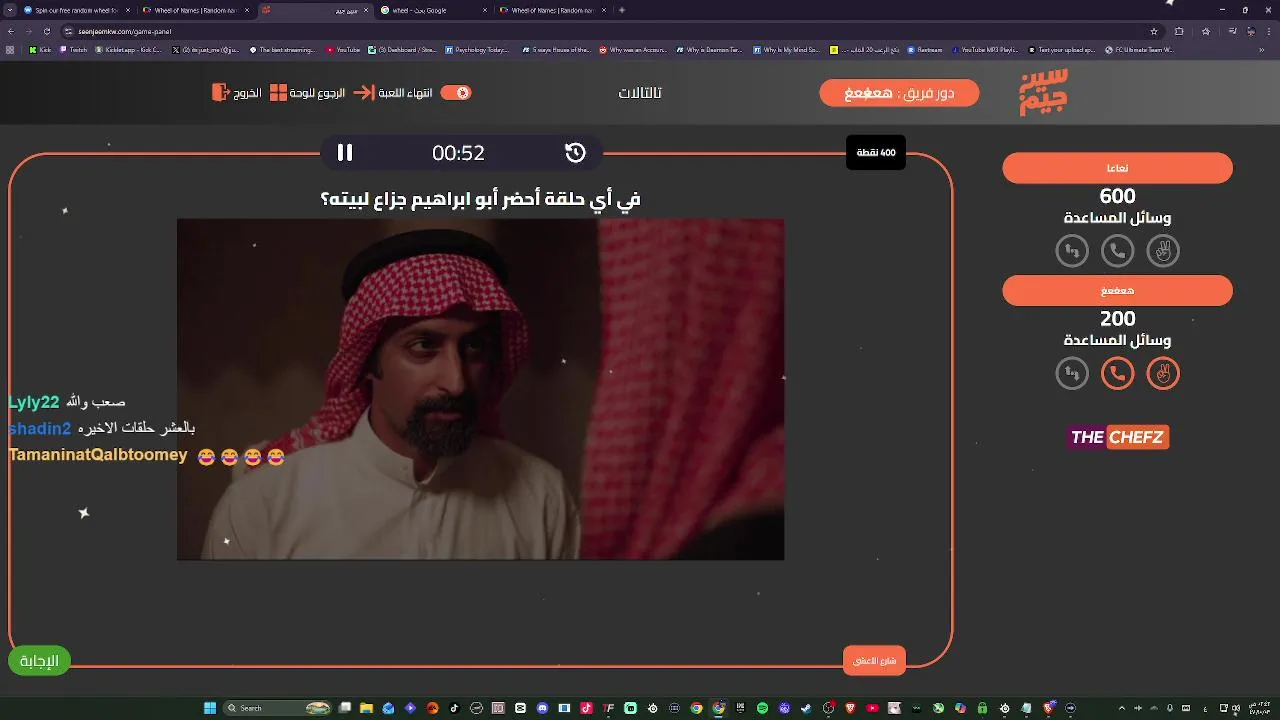Click the انتهاء اللعبة end game arrow icon

(364, 92)
